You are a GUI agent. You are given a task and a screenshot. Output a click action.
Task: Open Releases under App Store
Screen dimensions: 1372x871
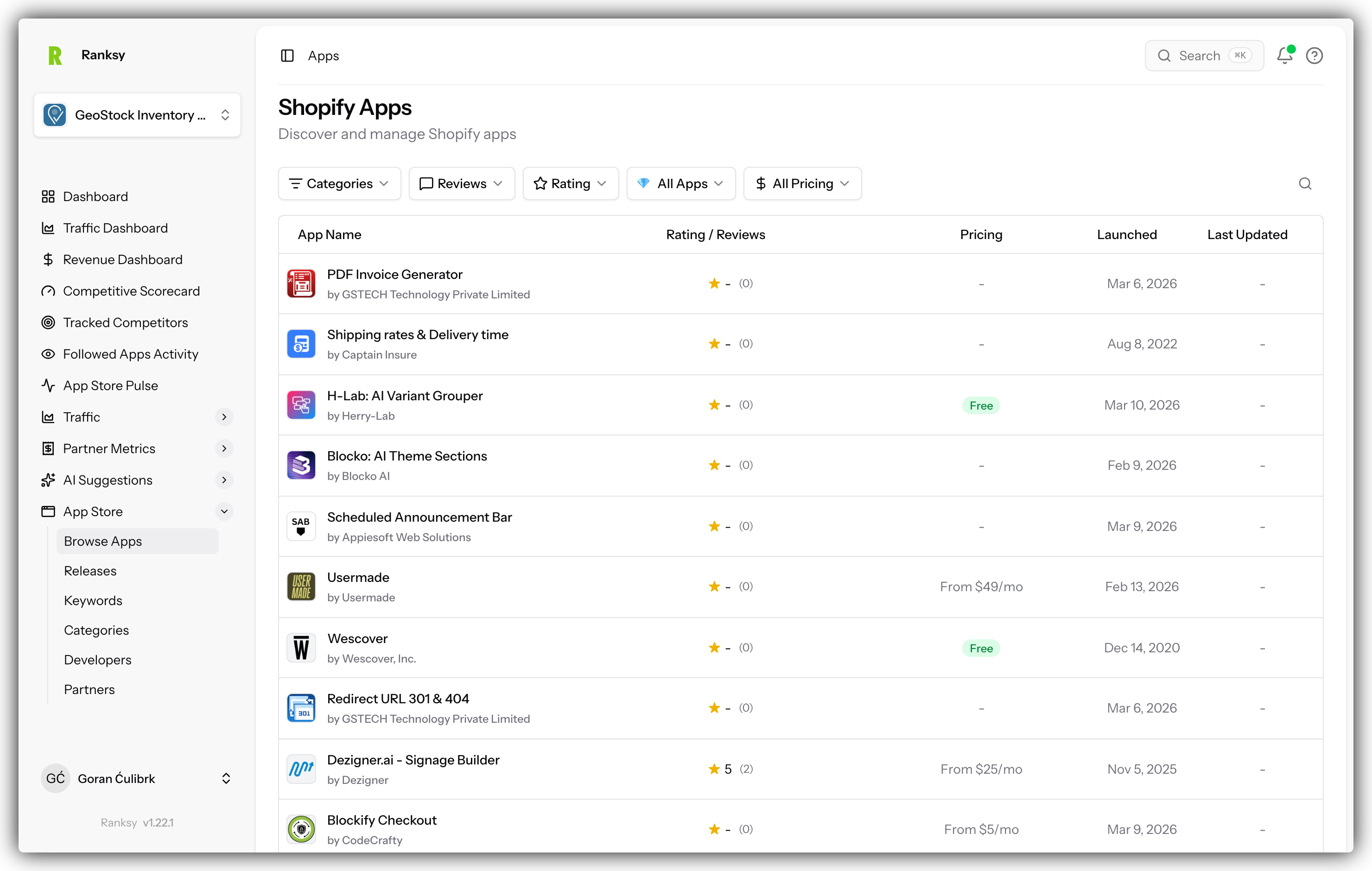(x=90, y=571)
